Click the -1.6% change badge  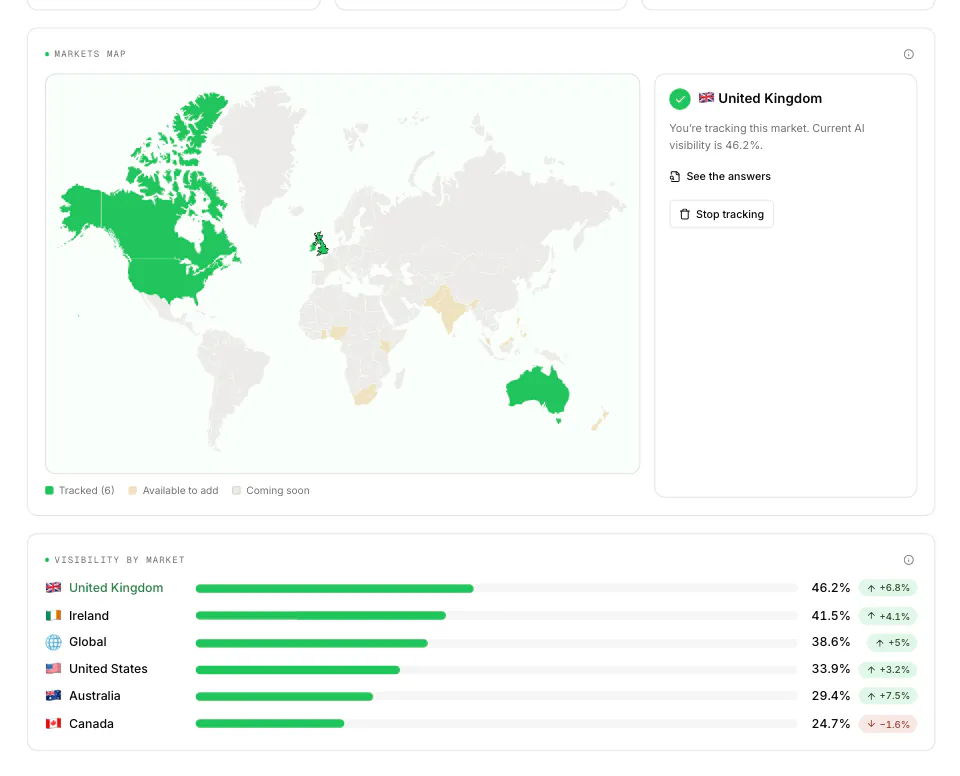tap(888, 724)
